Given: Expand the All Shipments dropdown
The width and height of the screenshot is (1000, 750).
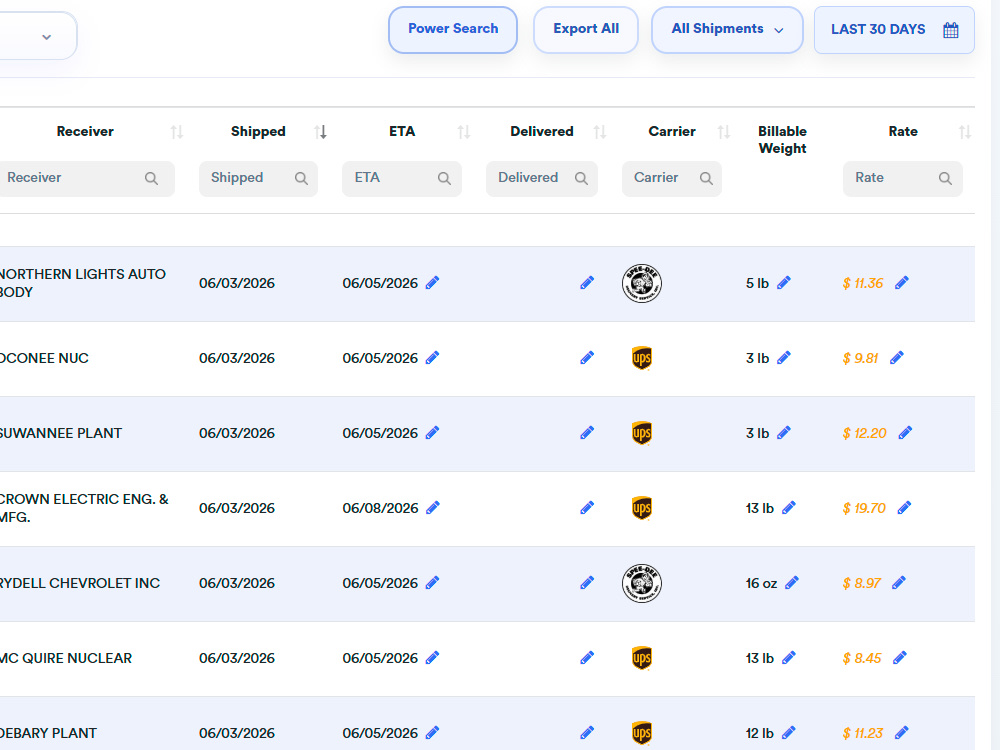Looking at the screenshot, I should [x=727, y=30].
